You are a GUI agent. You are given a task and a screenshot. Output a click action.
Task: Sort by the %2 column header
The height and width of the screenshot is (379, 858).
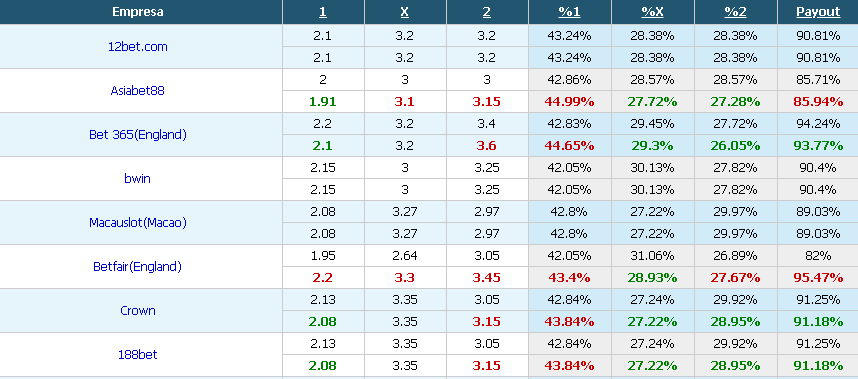tap(735, 12)
